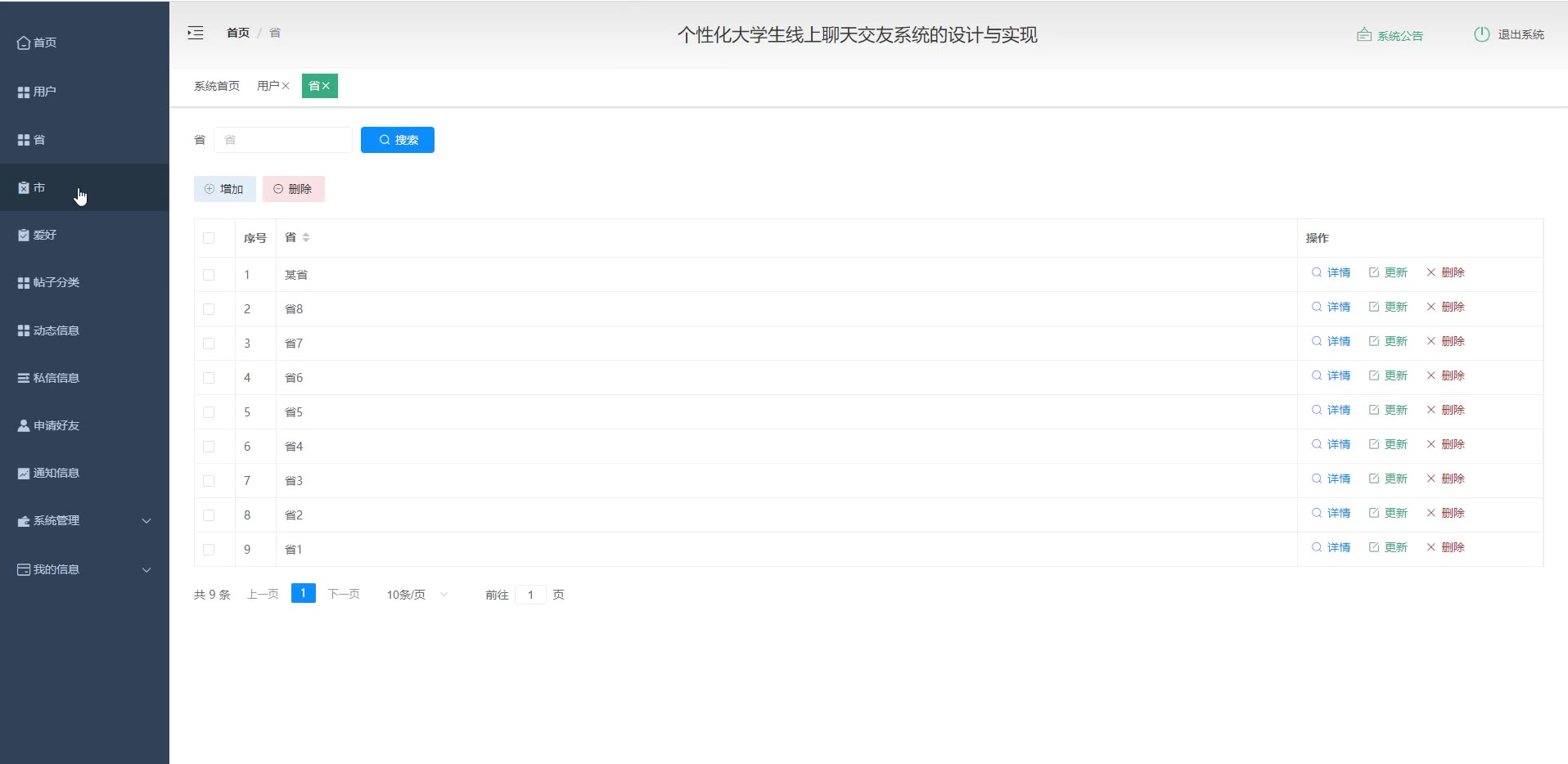The image size is (1568, 764).
Task: Click the 前往 page number input
Action: tap(530, 595)
